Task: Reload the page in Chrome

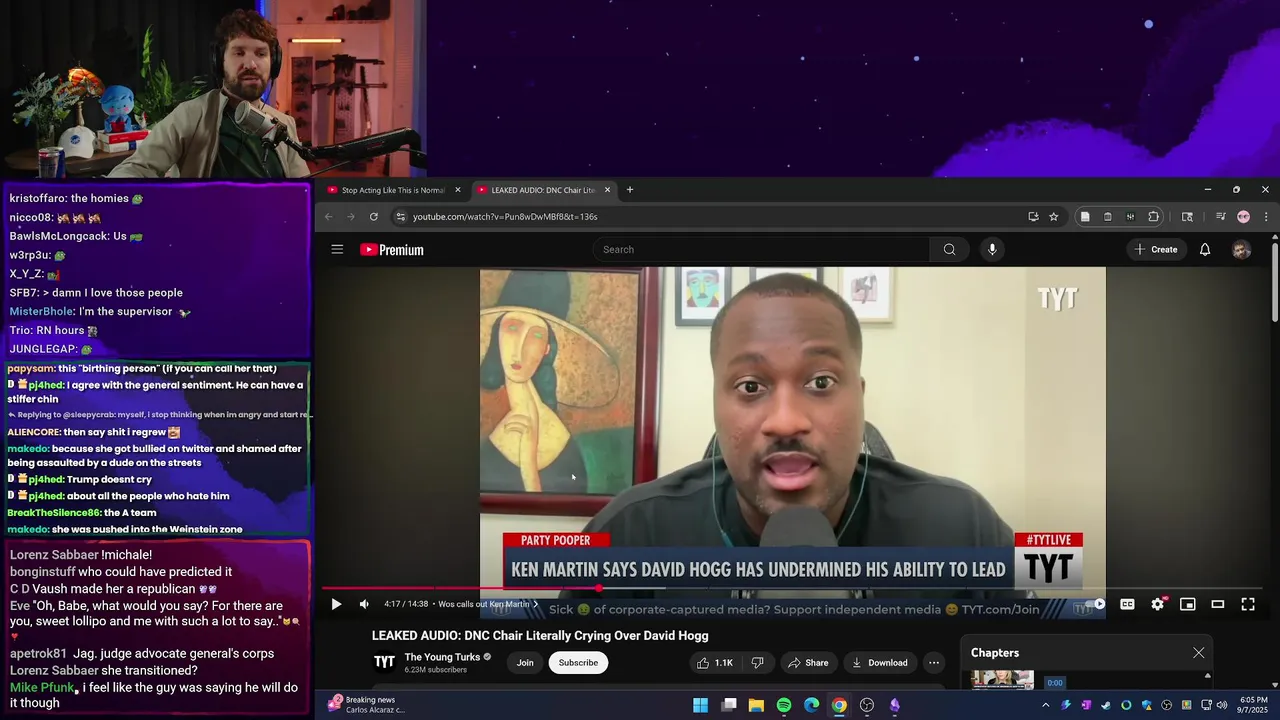Action: click(374, 217)
